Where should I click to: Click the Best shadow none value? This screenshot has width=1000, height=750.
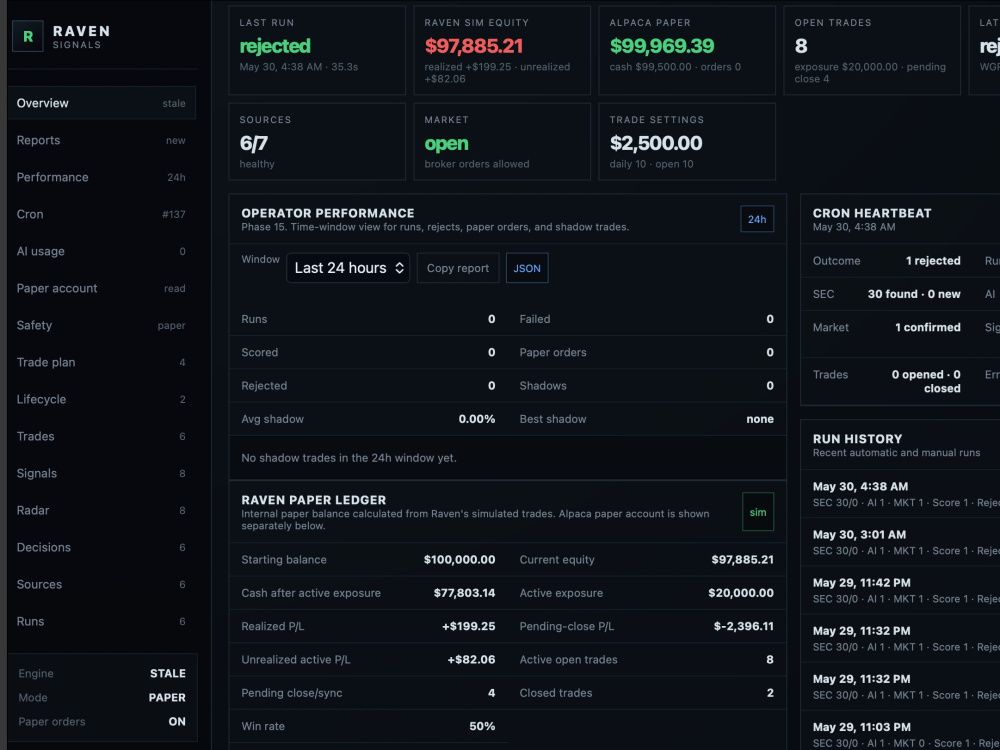coord(760,419)
